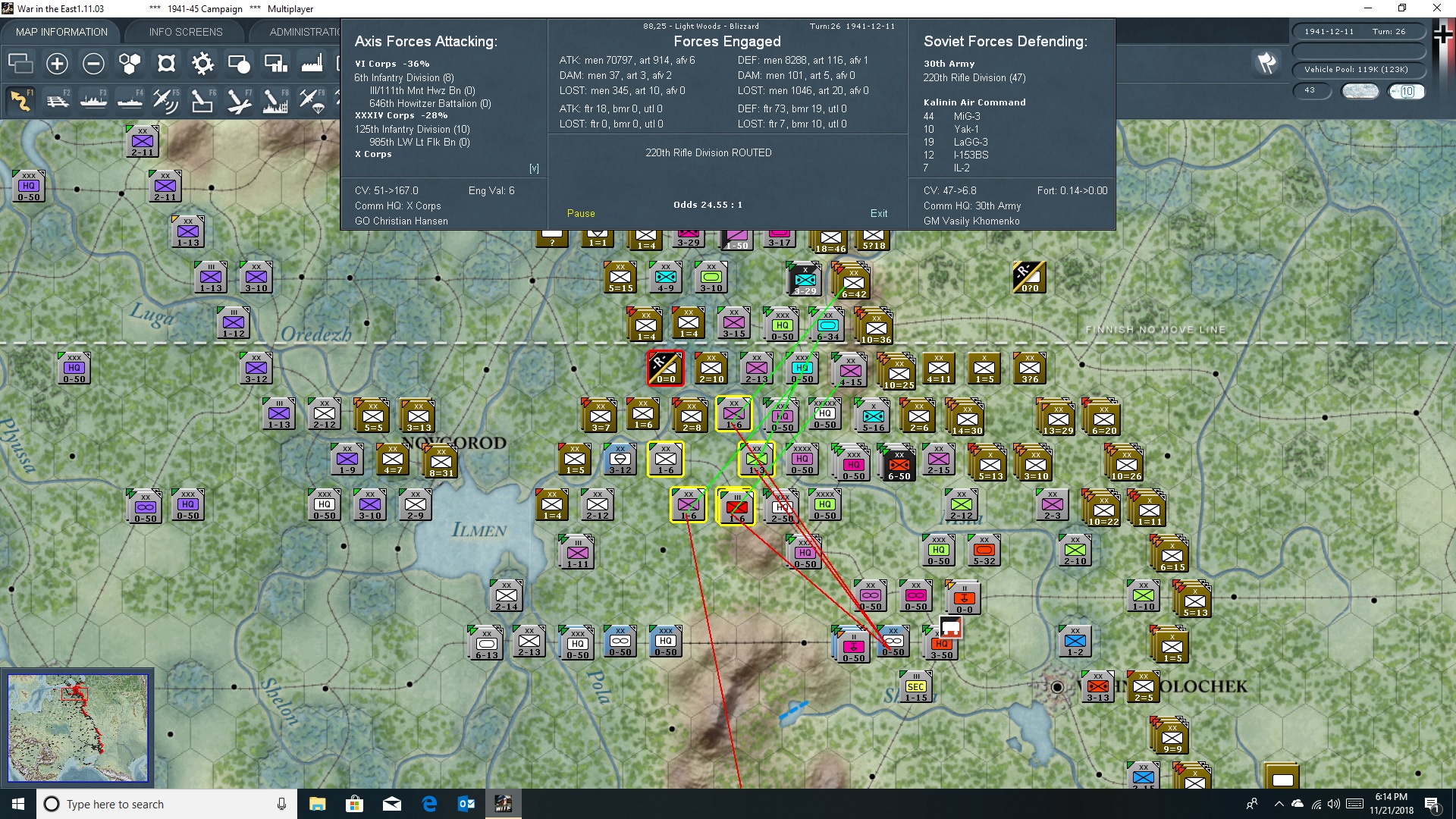
Task: Open Windows Start menu
Action: 18,804
